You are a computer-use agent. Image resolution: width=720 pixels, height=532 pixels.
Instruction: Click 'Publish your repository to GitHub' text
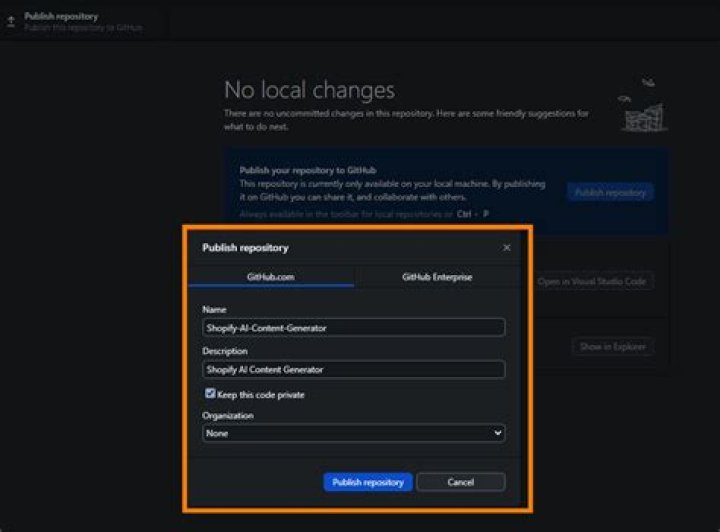(x=308, y=170)
